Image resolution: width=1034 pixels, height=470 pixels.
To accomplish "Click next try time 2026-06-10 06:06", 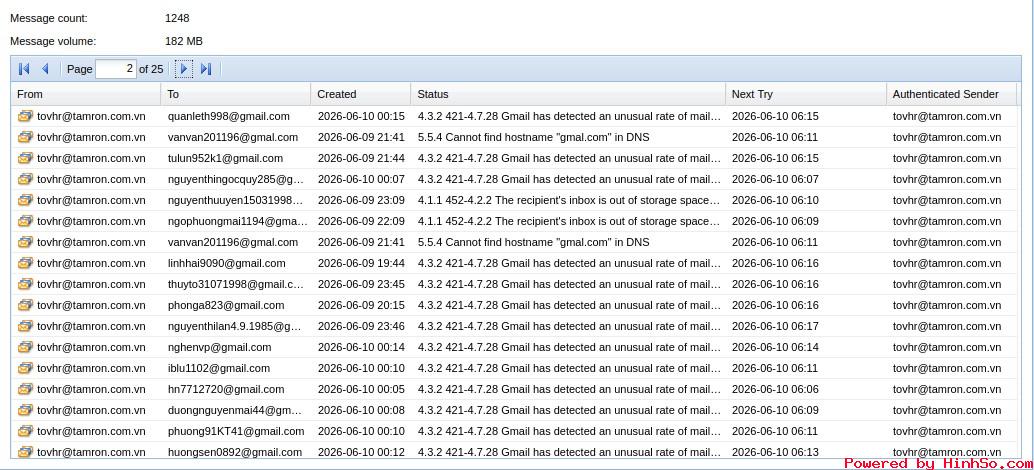I will pos(776,389).
